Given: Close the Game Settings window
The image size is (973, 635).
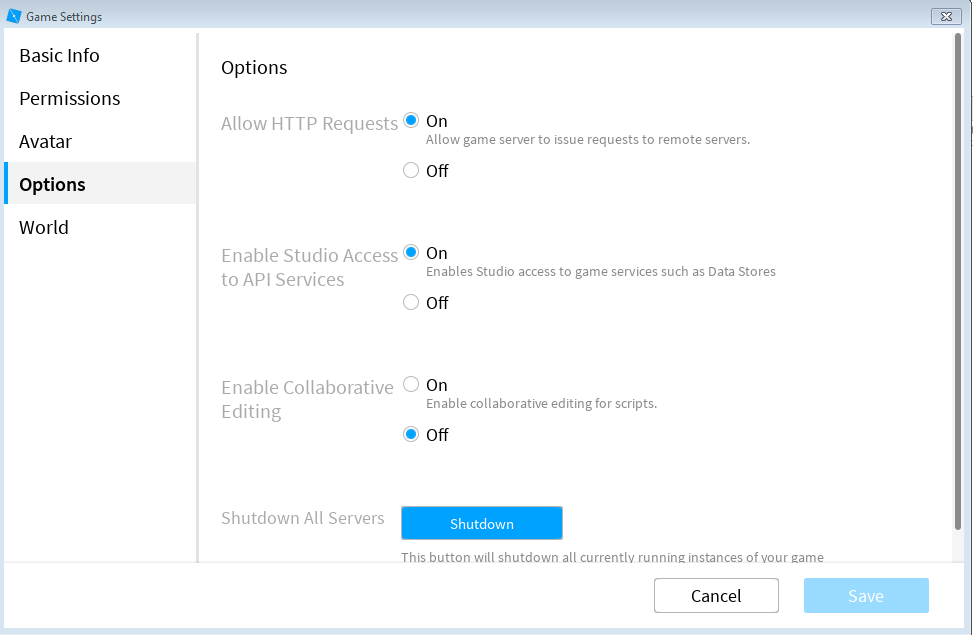Looking at the screenshot, I should [x=945, y=16].
